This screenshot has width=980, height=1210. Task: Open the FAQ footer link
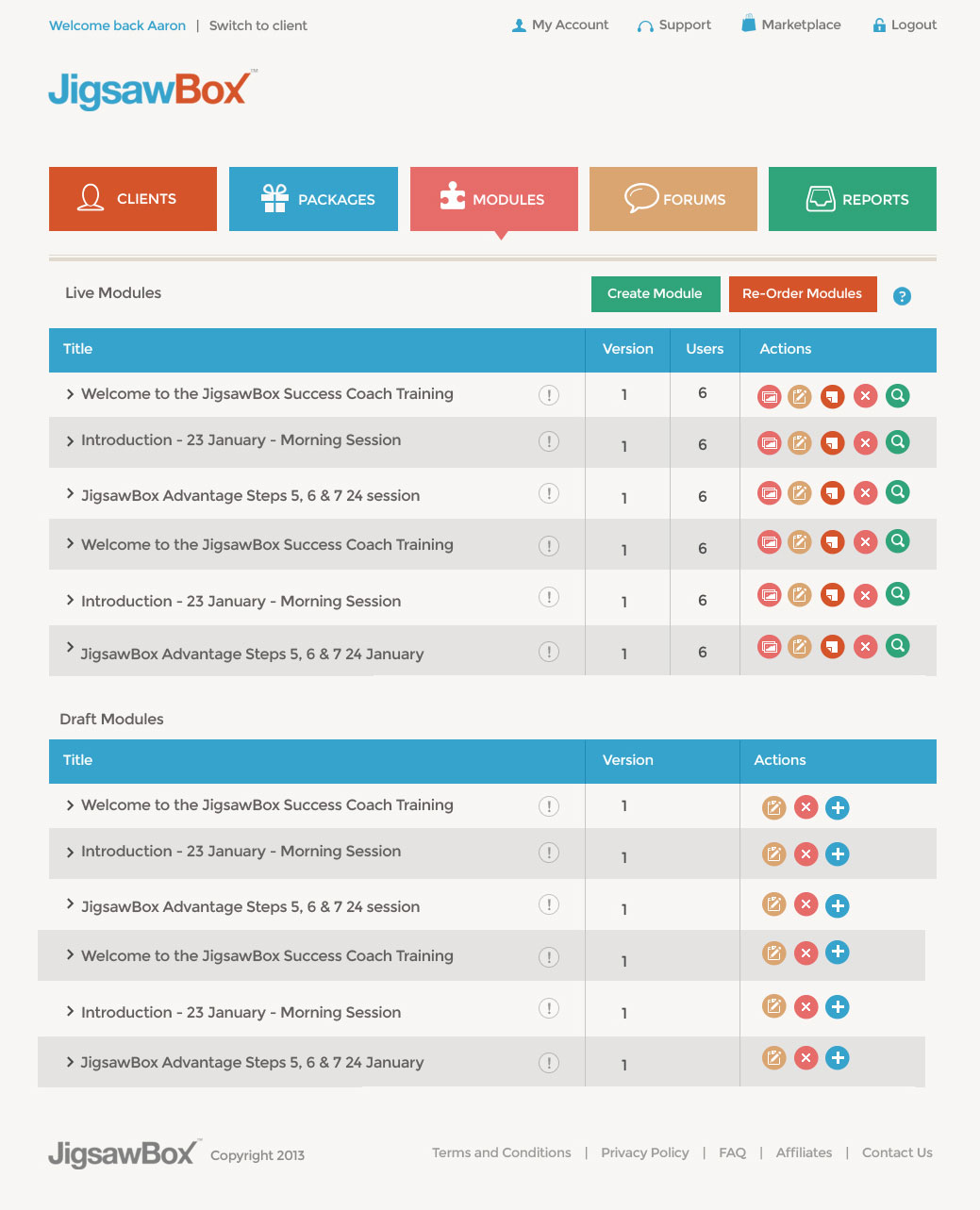click(733, 1152)
